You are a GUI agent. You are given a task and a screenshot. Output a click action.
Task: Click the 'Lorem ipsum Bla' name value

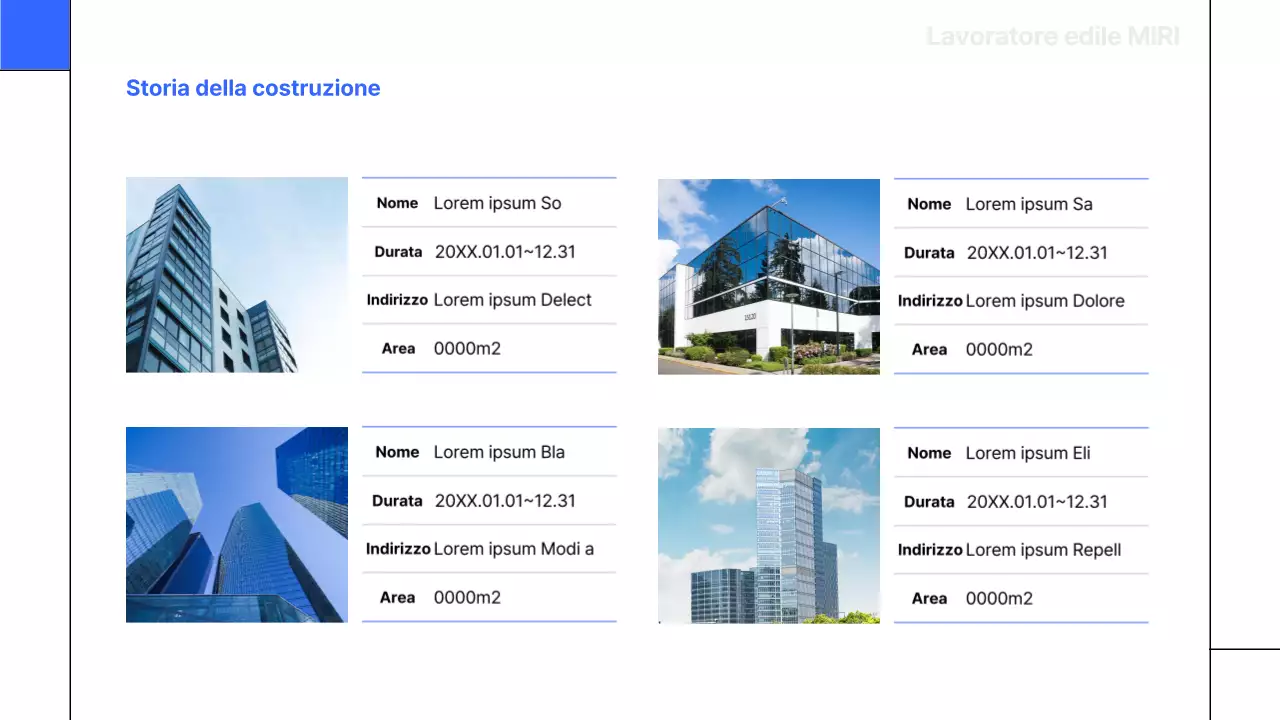tap(499, 452)
